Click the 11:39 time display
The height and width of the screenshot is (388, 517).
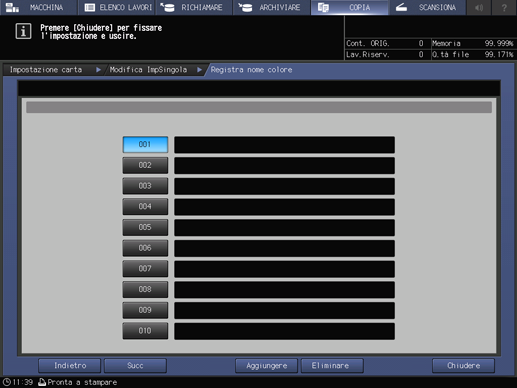coord(23,382)
